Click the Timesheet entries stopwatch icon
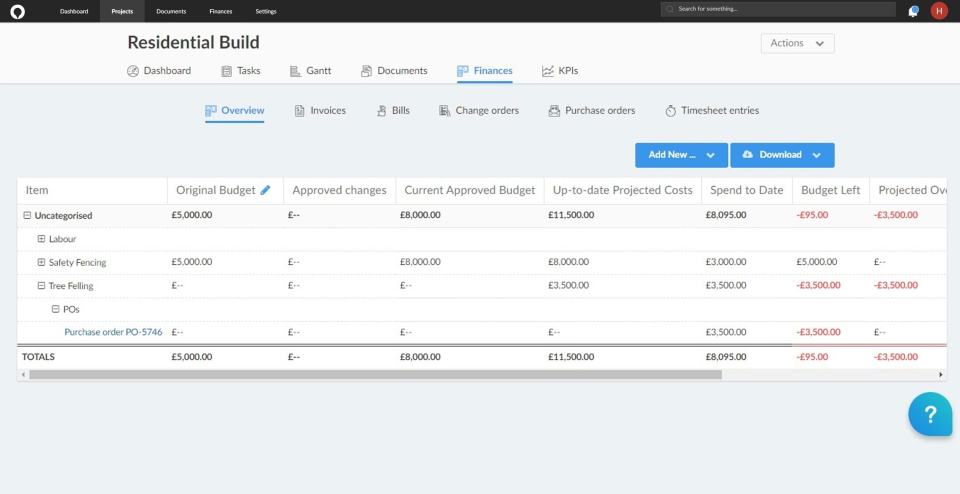 670,111
